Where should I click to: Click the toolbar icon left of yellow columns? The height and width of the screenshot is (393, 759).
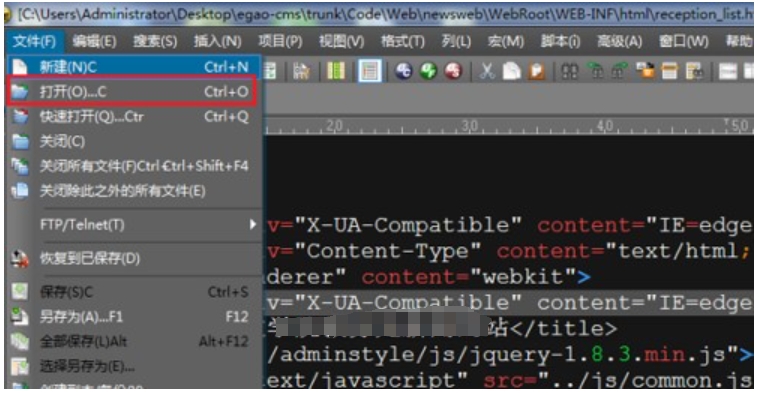(302, 72)
